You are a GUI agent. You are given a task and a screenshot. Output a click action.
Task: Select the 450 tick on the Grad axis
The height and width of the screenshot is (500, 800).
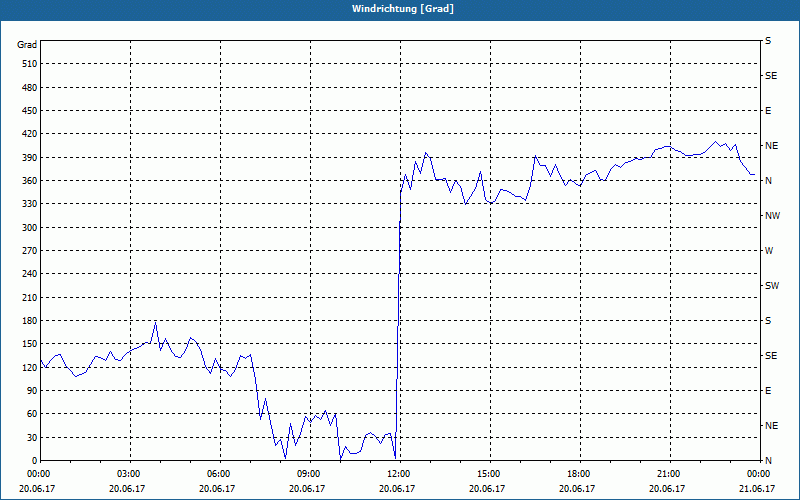click(x=30, y=111)
